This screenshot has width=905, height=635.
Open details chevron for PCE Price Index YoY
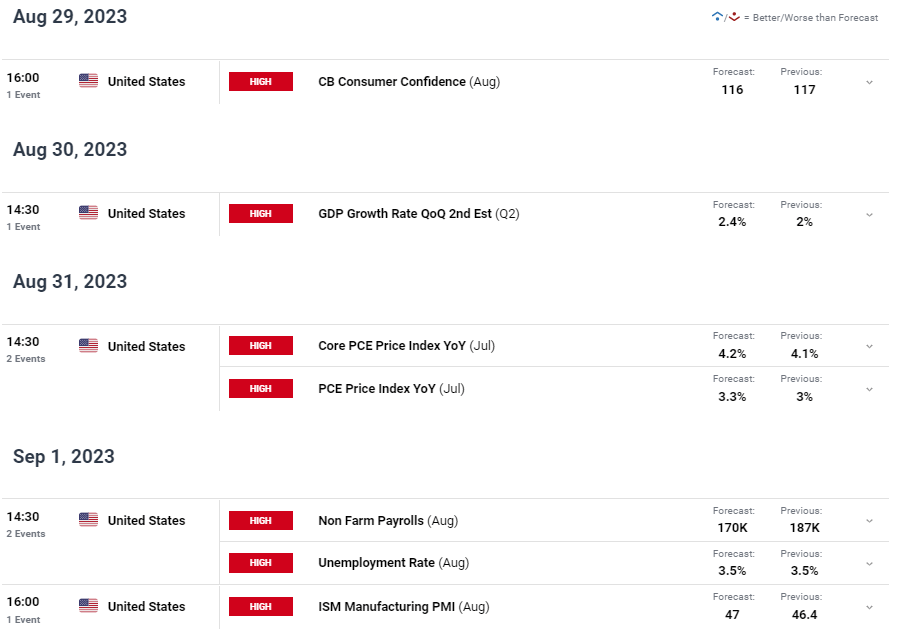click(x=869, y=390)
